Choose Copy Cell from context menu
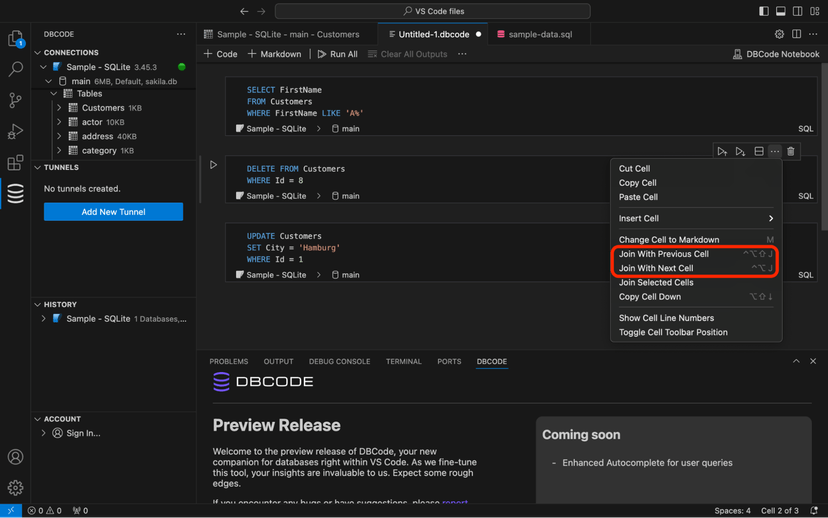The height and width of the screenshot is (518, 828). coord(696,183)
